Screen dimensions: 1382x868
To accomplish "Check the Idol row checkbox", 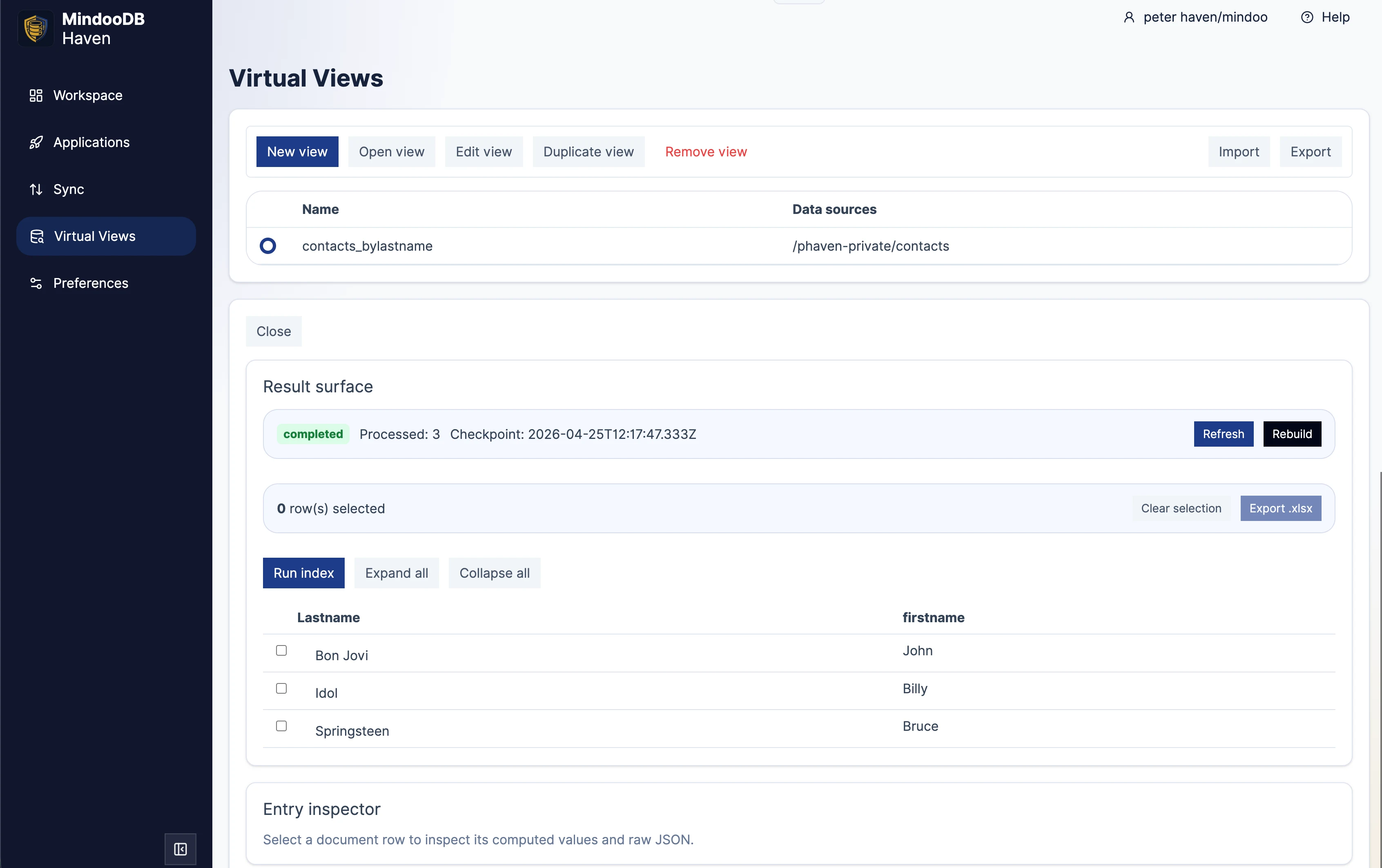I will [281, 688].
